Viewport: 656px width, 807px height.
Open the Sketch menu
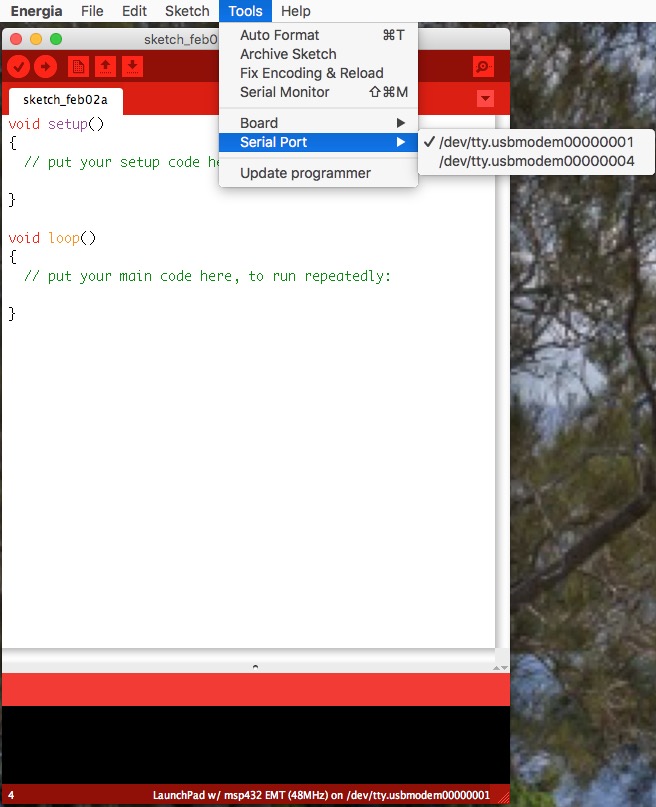(x=187, y=11)
